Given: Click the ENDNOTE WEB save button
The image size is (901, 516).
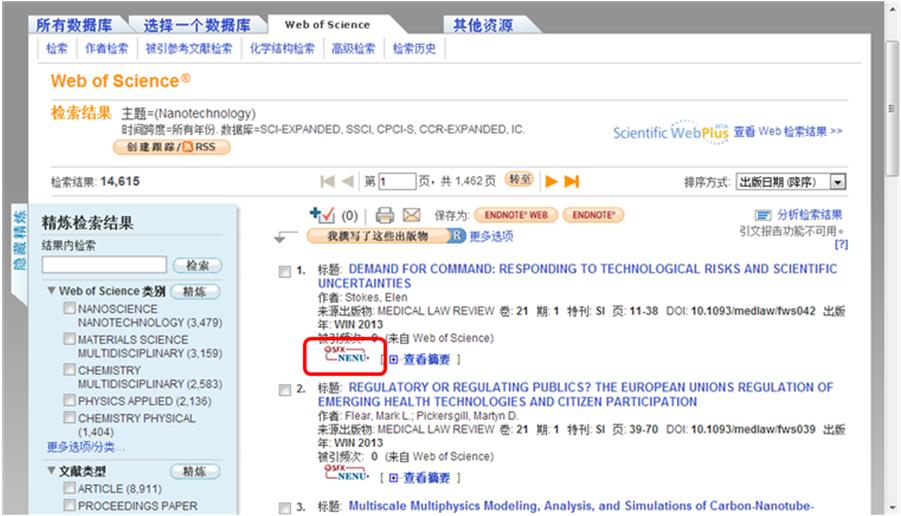Looking at the screenshot, I should [x=510, y=215].
